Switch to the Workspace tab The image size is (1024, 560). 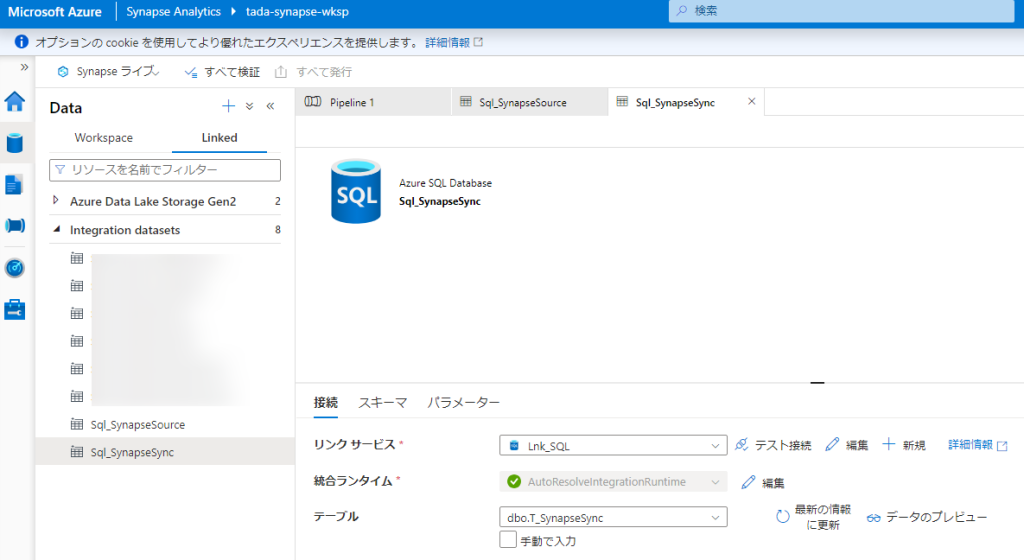click(x=103, y=138)
